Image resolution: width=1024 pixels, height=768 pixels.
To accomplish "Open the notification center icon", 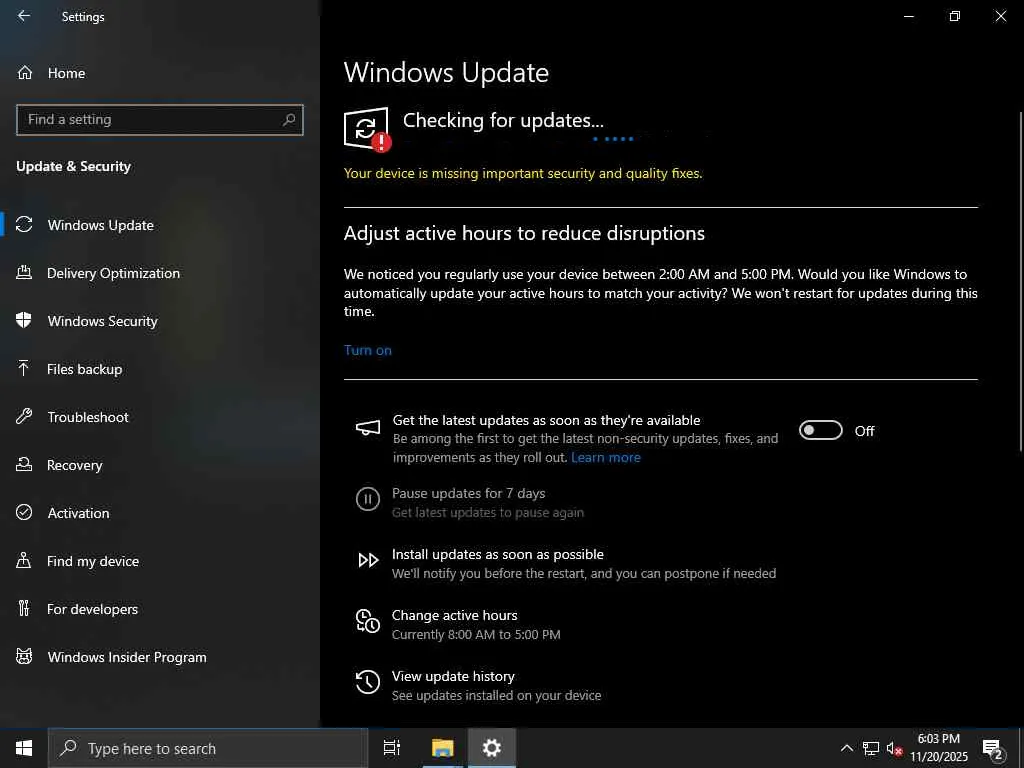I will coord(993,748).
